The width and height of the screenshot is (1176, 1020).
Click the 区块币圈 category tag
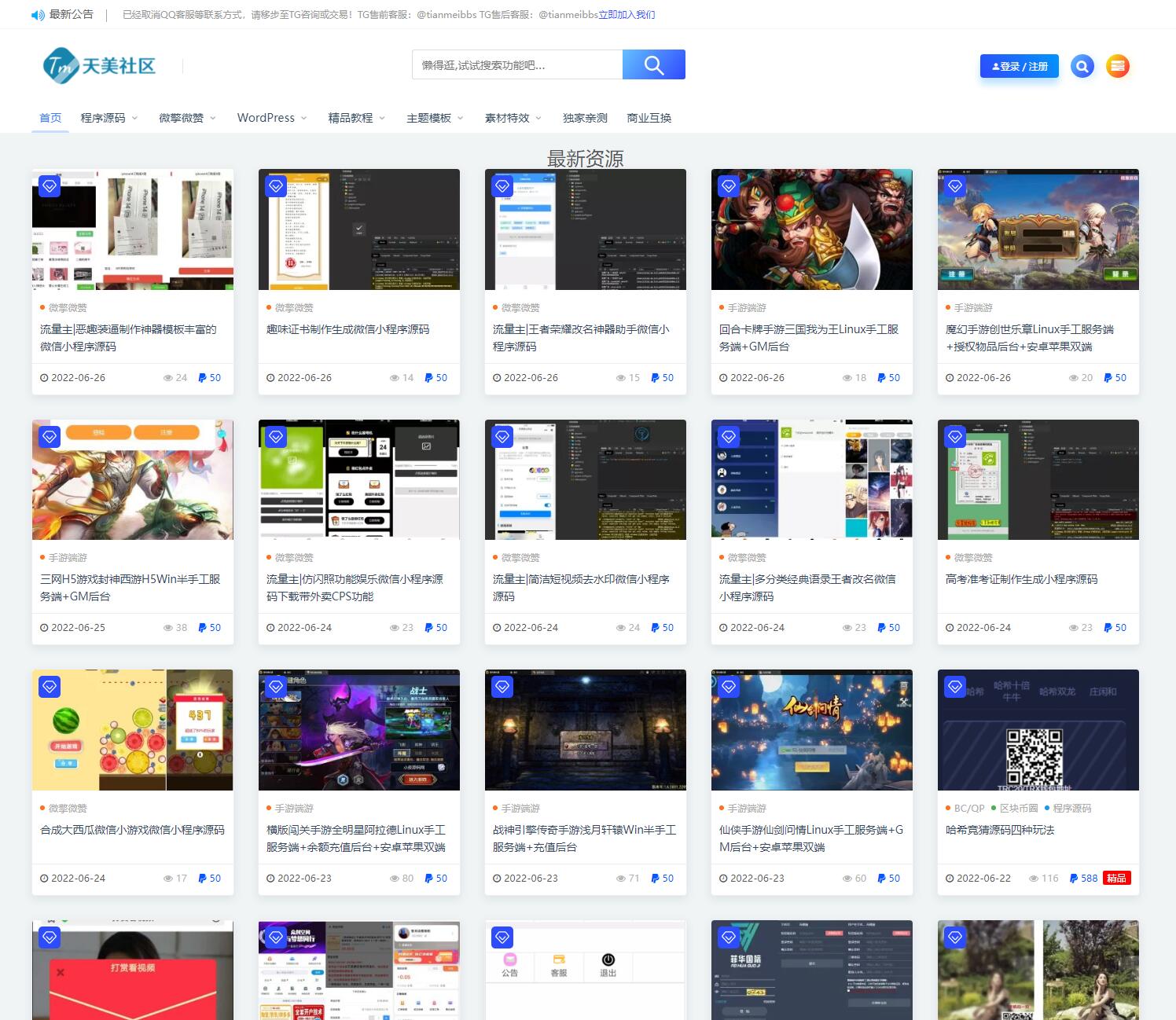(1019, 809)
